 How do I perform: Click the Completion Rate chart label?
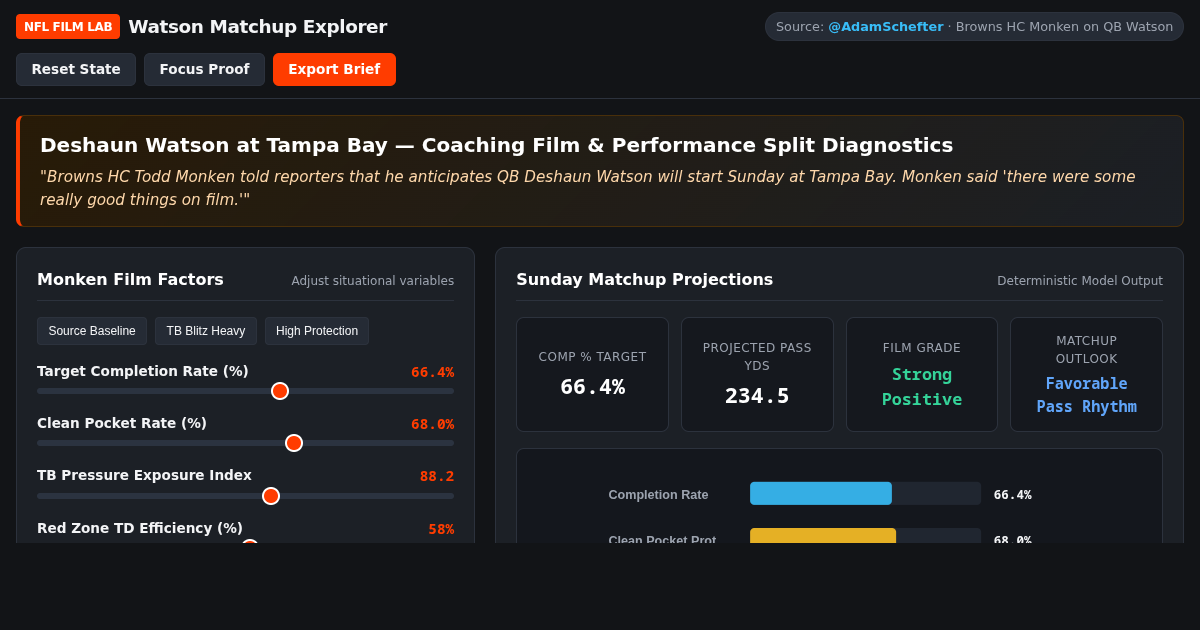coord(658,495)
